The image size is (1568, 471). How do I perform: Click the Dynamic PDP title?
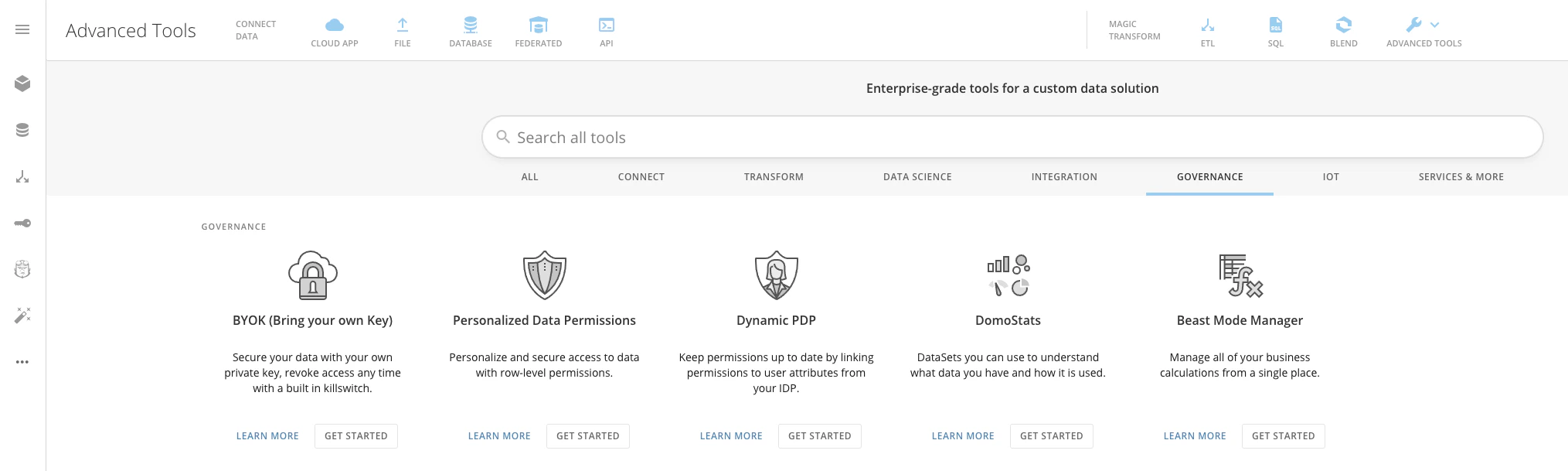[x=777, y=320]
